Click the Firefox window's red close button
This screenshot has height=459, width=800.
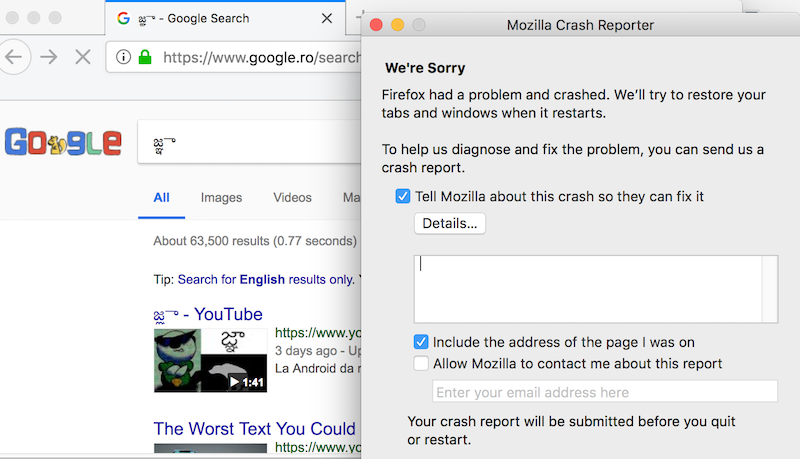pyautogui.click(x=13, y=18)
